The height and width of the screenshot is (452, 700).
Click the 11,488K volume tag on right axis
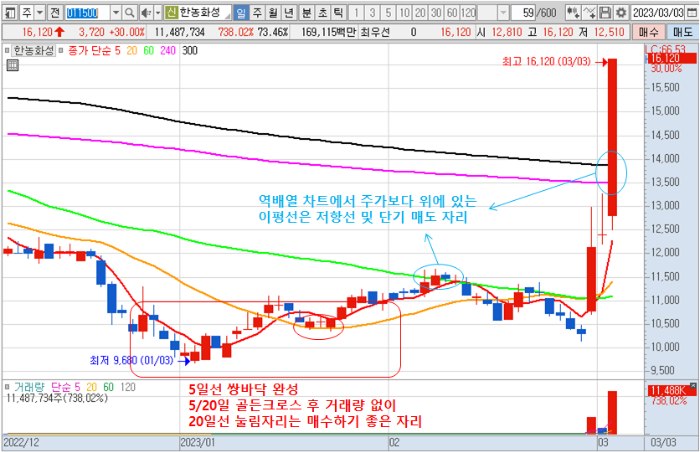pyautogui.click(x=668, y=391)
